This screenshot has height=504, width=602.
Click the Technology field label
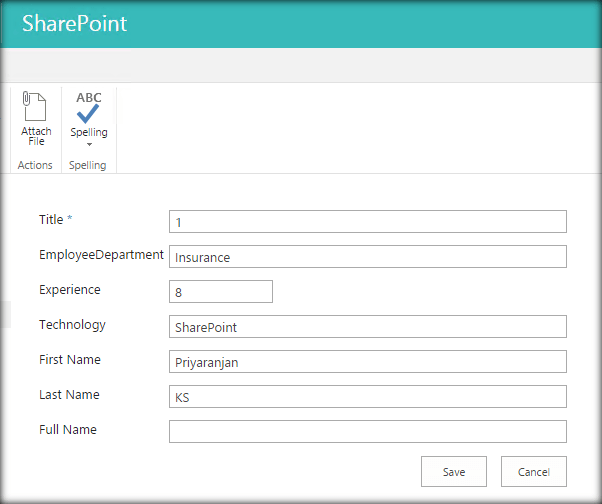[72, 325]
